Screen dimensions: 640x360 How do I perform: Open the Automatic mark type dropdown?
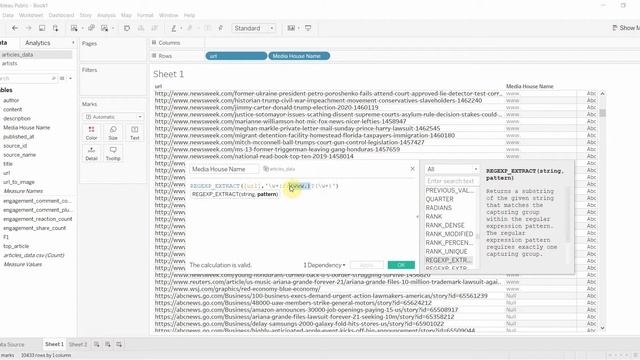[113, 117]
